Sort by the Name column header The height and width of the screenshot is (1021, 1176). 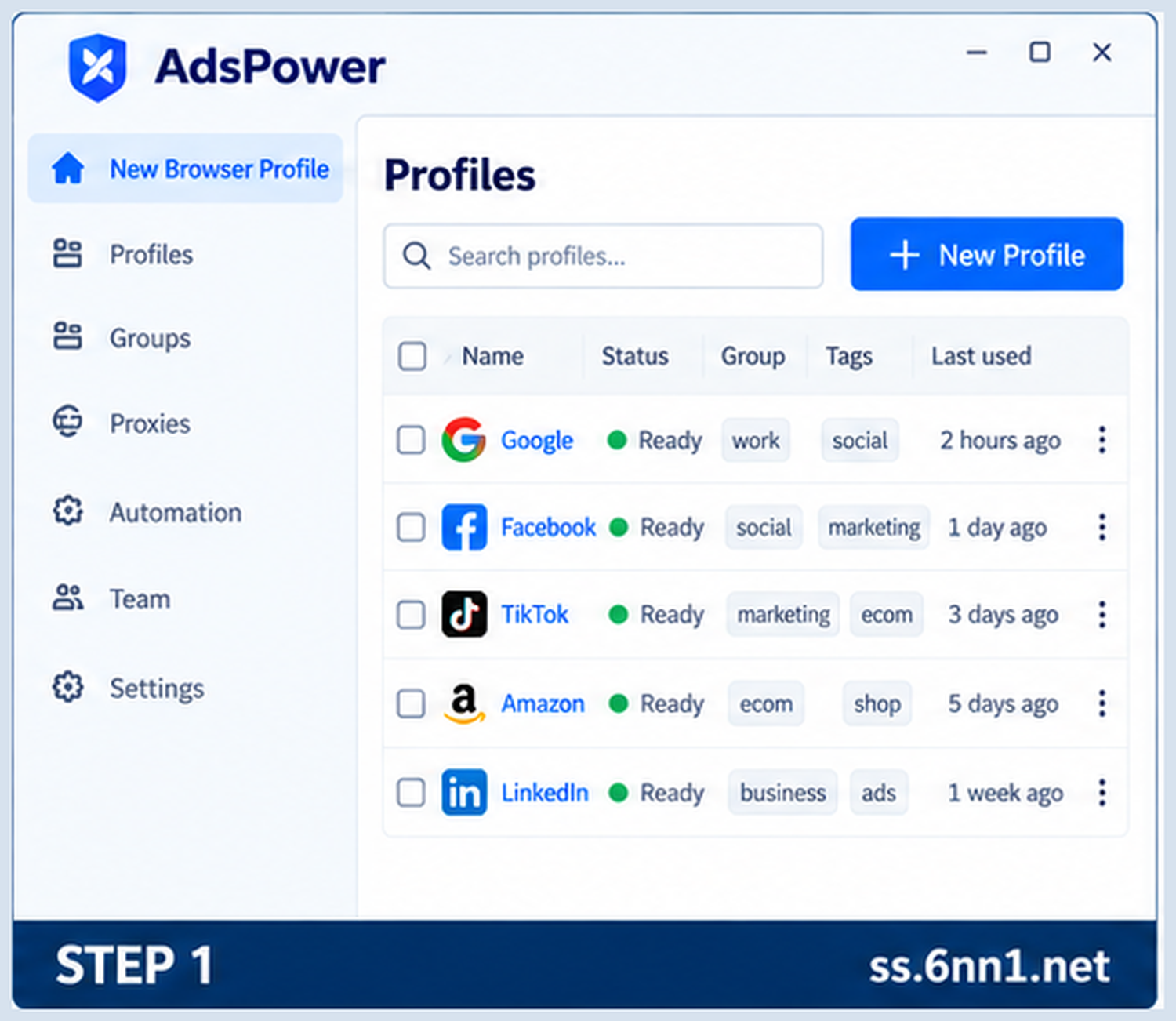[x=493, y=356]
